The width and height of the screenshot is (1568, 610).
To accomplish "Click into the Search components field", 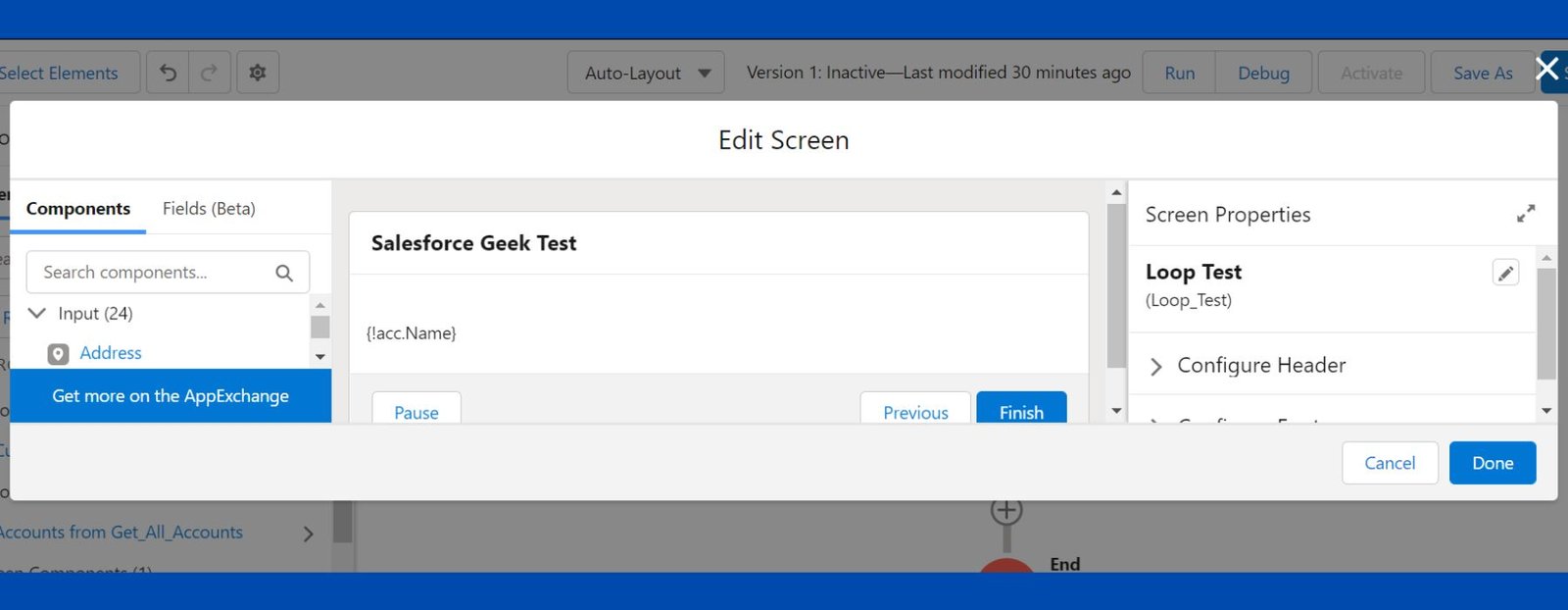I will pos(152,273).
